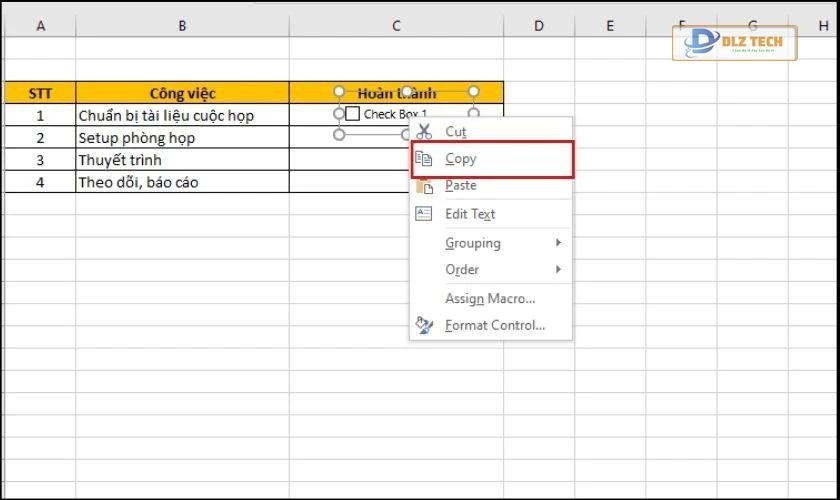
Task: Select the column D header
Action: click(538, 26)
